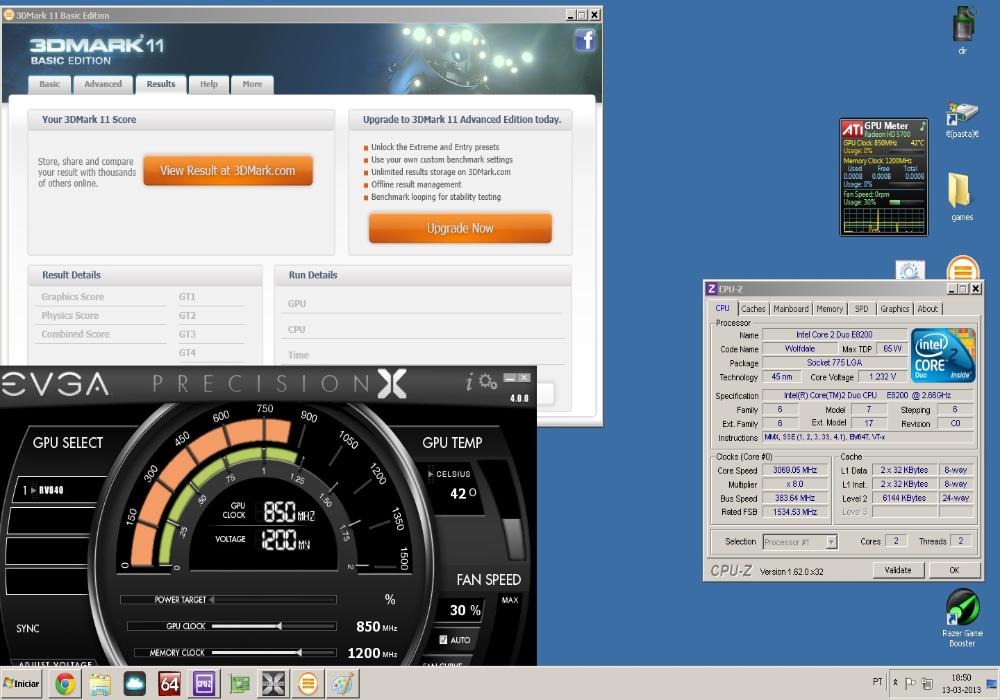Open the Help tab in 3DMark
This screenshot has height=700, width=1000.
[x=209, y=84]
